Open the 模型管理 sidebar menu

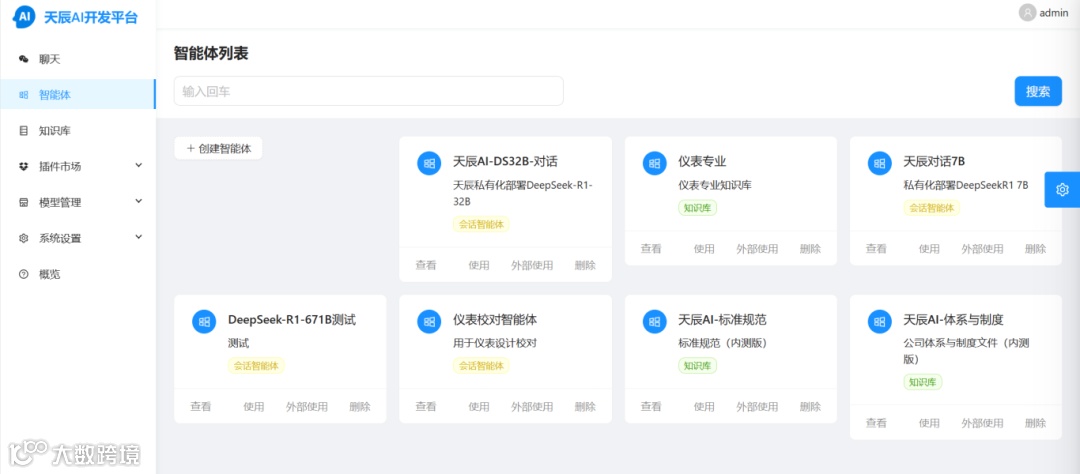click(x=78, y=203)
